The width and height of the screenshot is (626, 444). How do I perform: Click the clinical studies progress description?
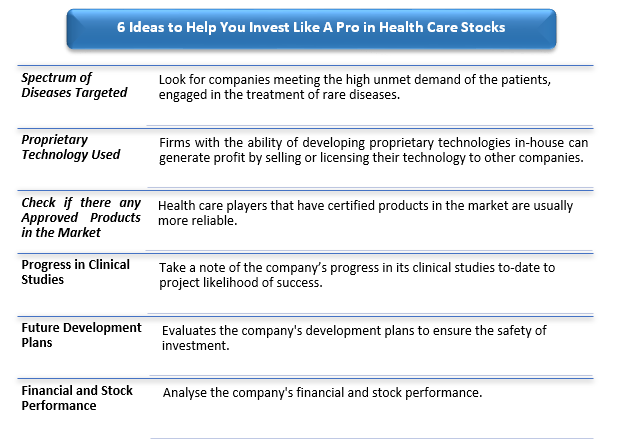[x=357, y=275]
